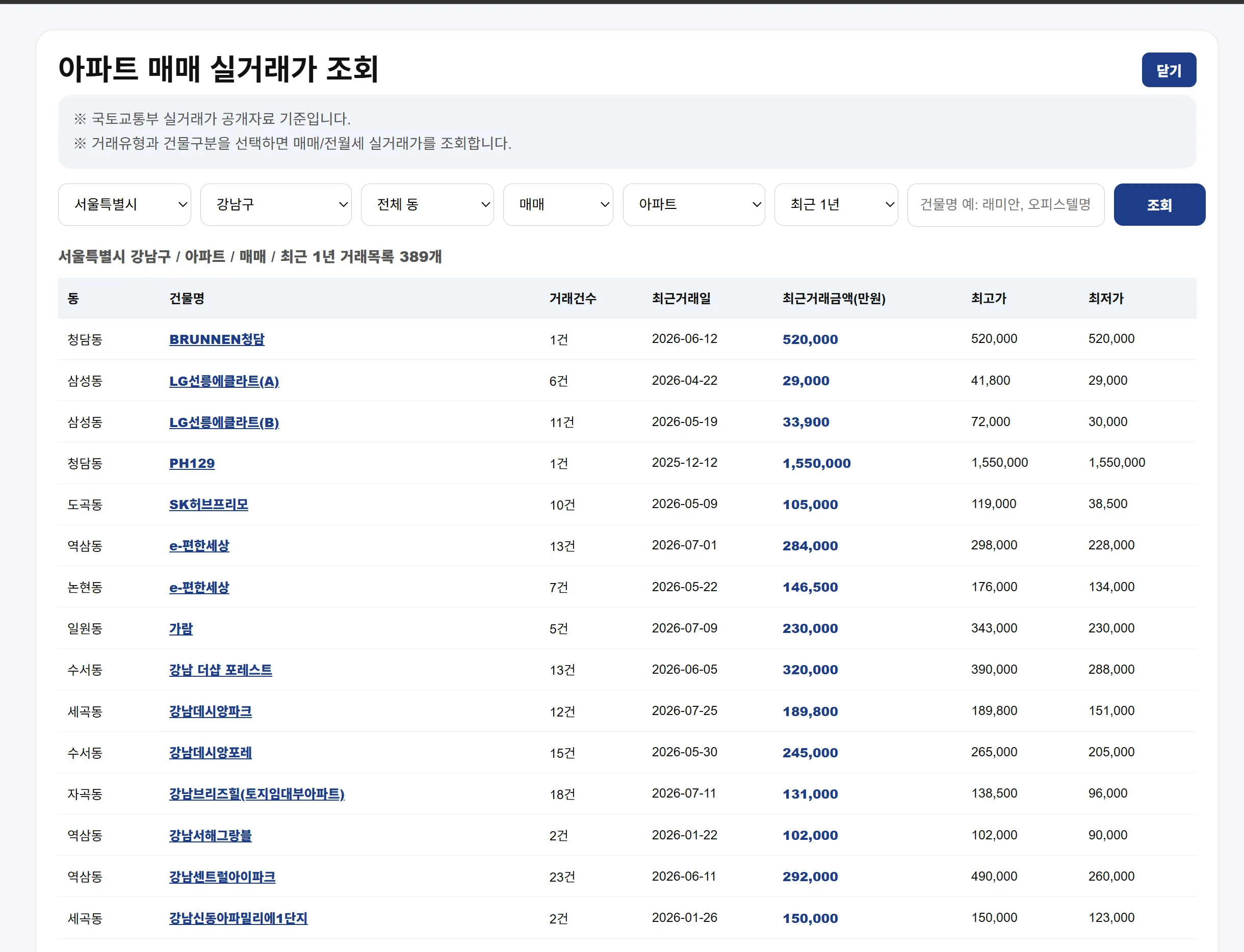Click the 490,000 highest price value
Screen dimensions: 1244x952
click(994, 876)
